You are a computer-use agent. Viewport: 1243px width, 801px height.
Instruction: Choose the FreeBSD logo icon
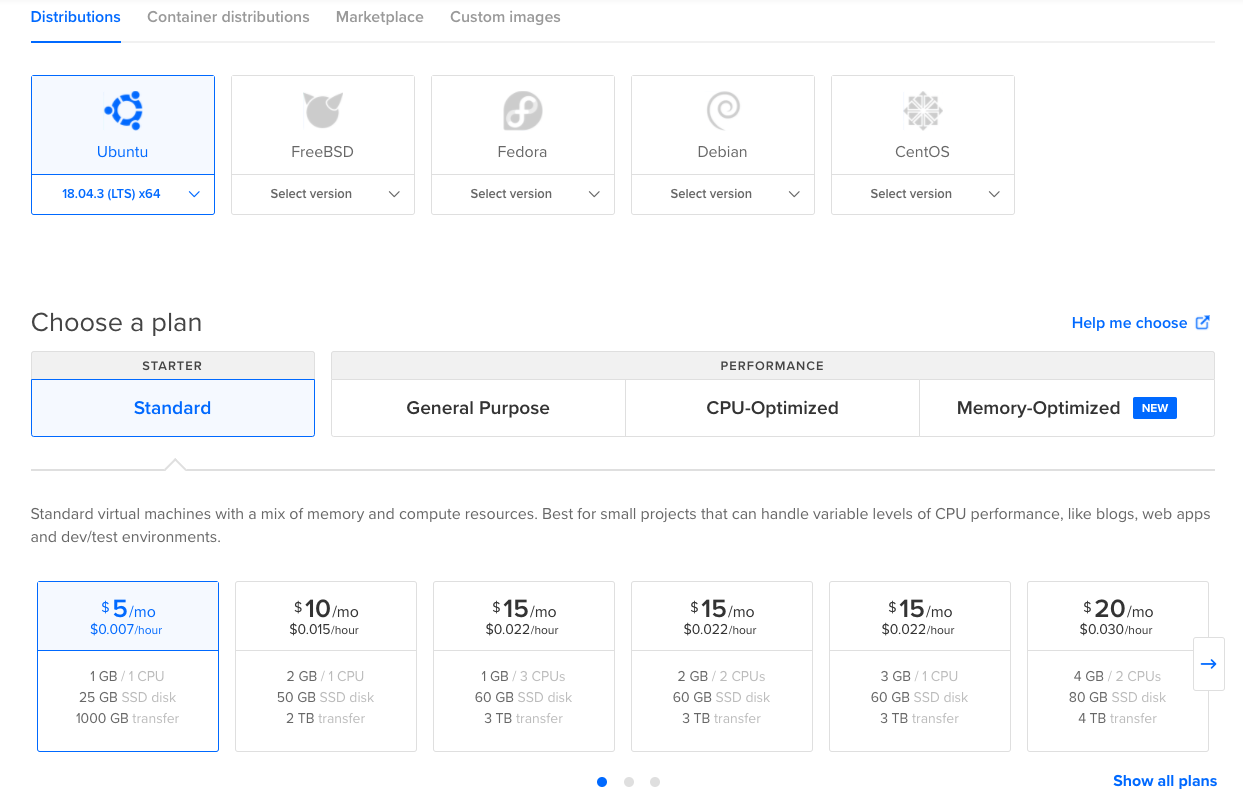323,110
